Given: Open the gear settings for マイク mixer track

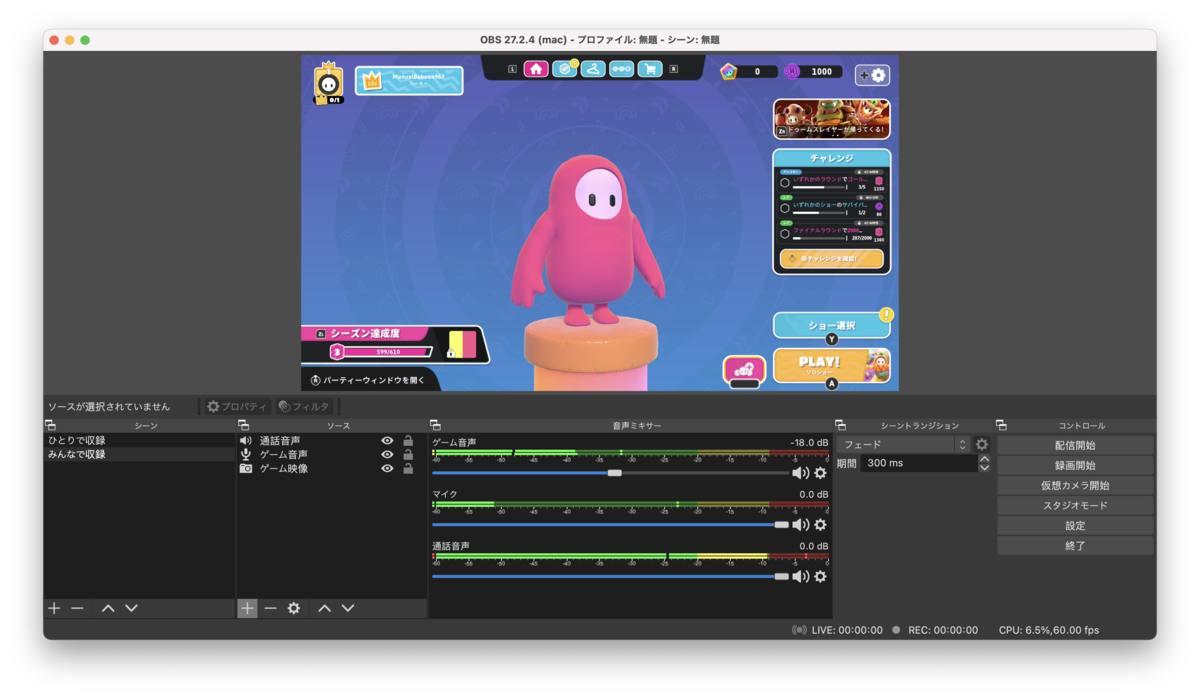Looking at the screenshot, I should tap(821, 525).
